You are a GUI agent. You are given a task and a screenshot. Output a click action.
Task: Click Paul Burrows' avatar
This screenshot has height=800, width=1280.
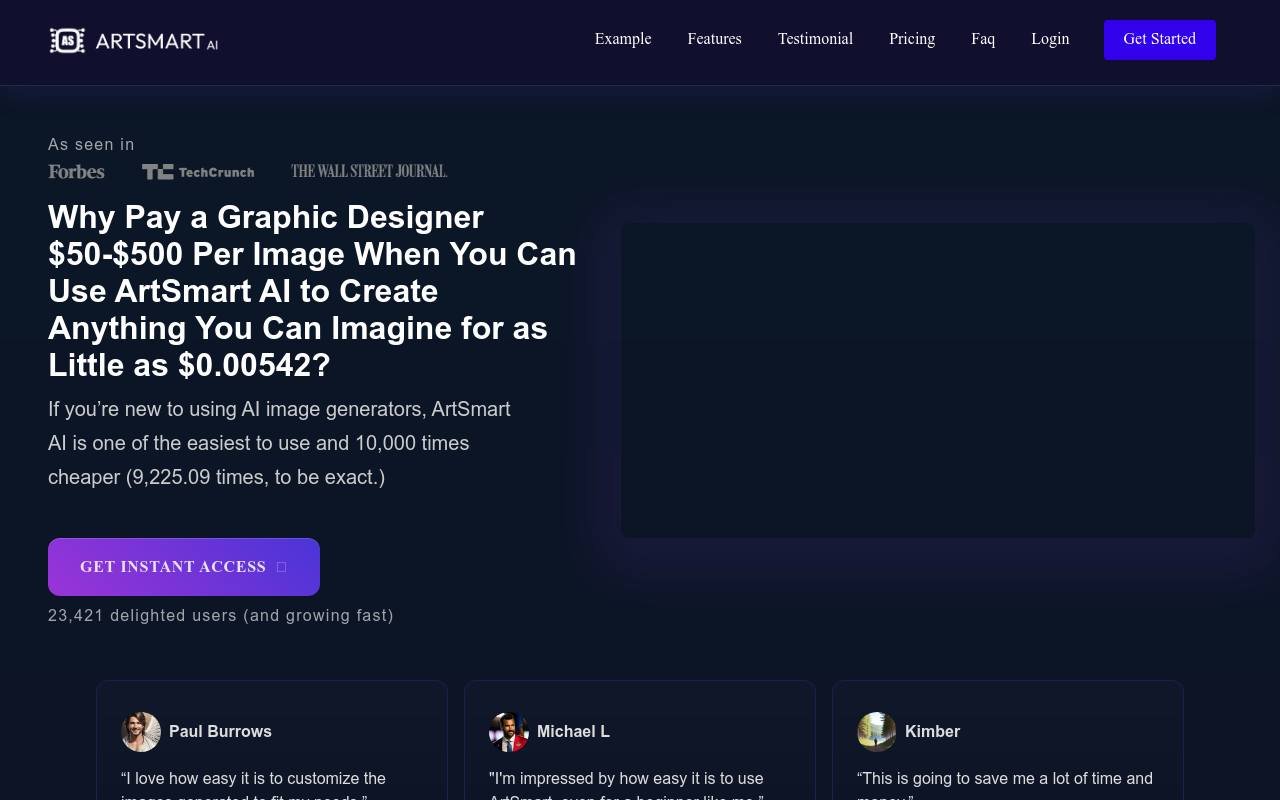click(x=141, y=732)
